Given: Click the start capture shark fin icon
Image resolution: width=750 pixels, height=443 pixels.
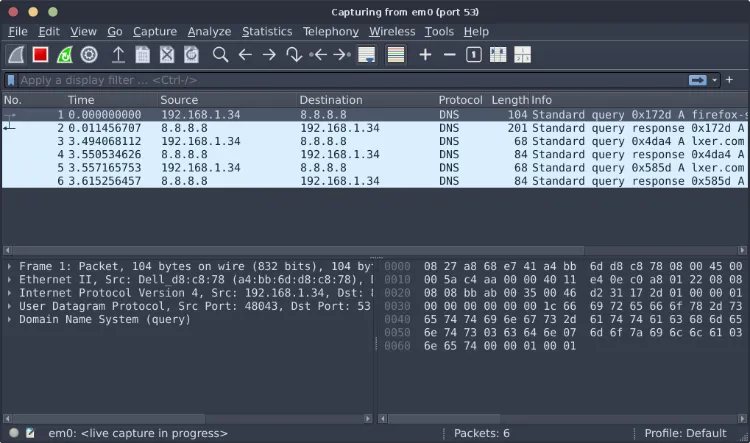Looking at the screenshot, I should pos(16,55).
